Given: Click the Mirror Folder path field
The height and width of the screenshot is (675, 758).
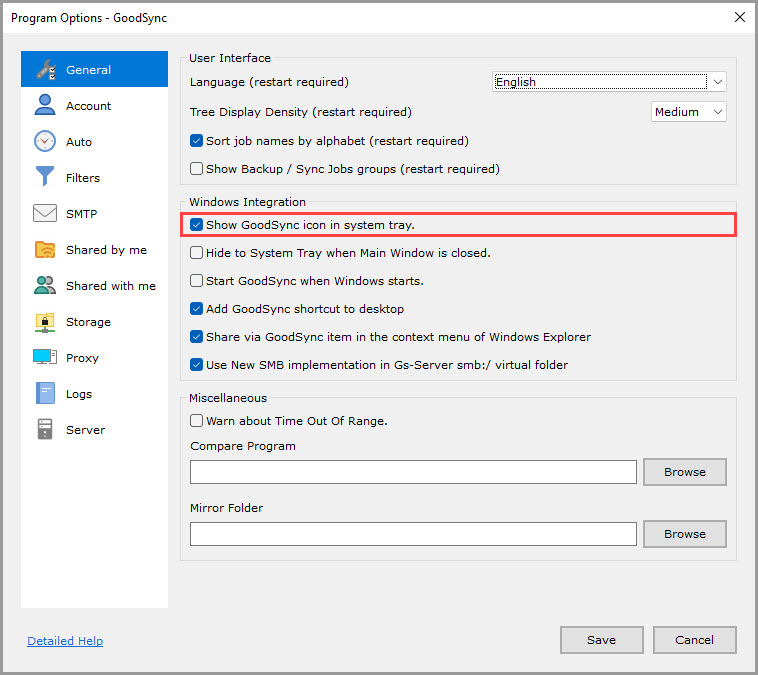Looking at the screenshot, I should tap(413, 534).
